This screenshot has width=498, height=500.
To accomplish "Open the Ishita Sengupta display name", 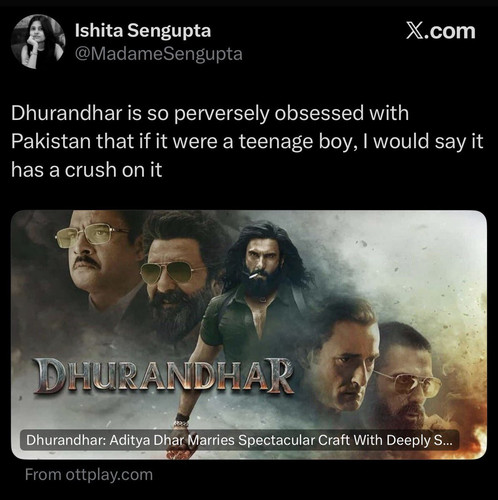I will [143, 31].
